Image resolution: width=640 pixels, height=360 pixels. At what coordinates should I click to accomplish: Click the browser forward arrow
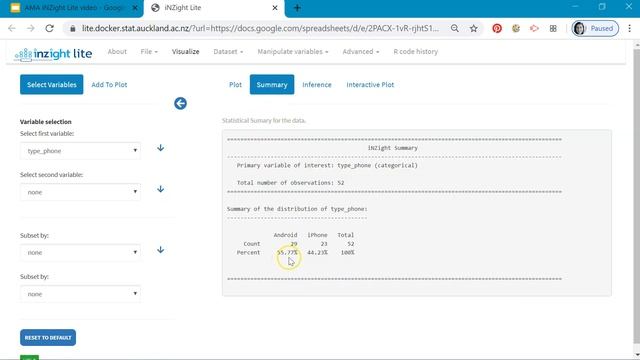tap(31, 28)
